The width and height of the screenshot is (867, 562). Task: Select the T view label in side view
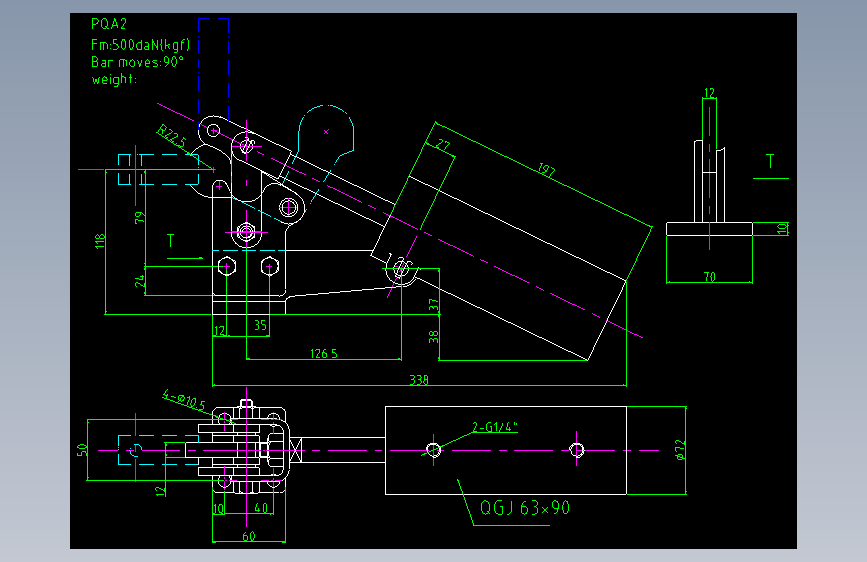coord(770,161)
